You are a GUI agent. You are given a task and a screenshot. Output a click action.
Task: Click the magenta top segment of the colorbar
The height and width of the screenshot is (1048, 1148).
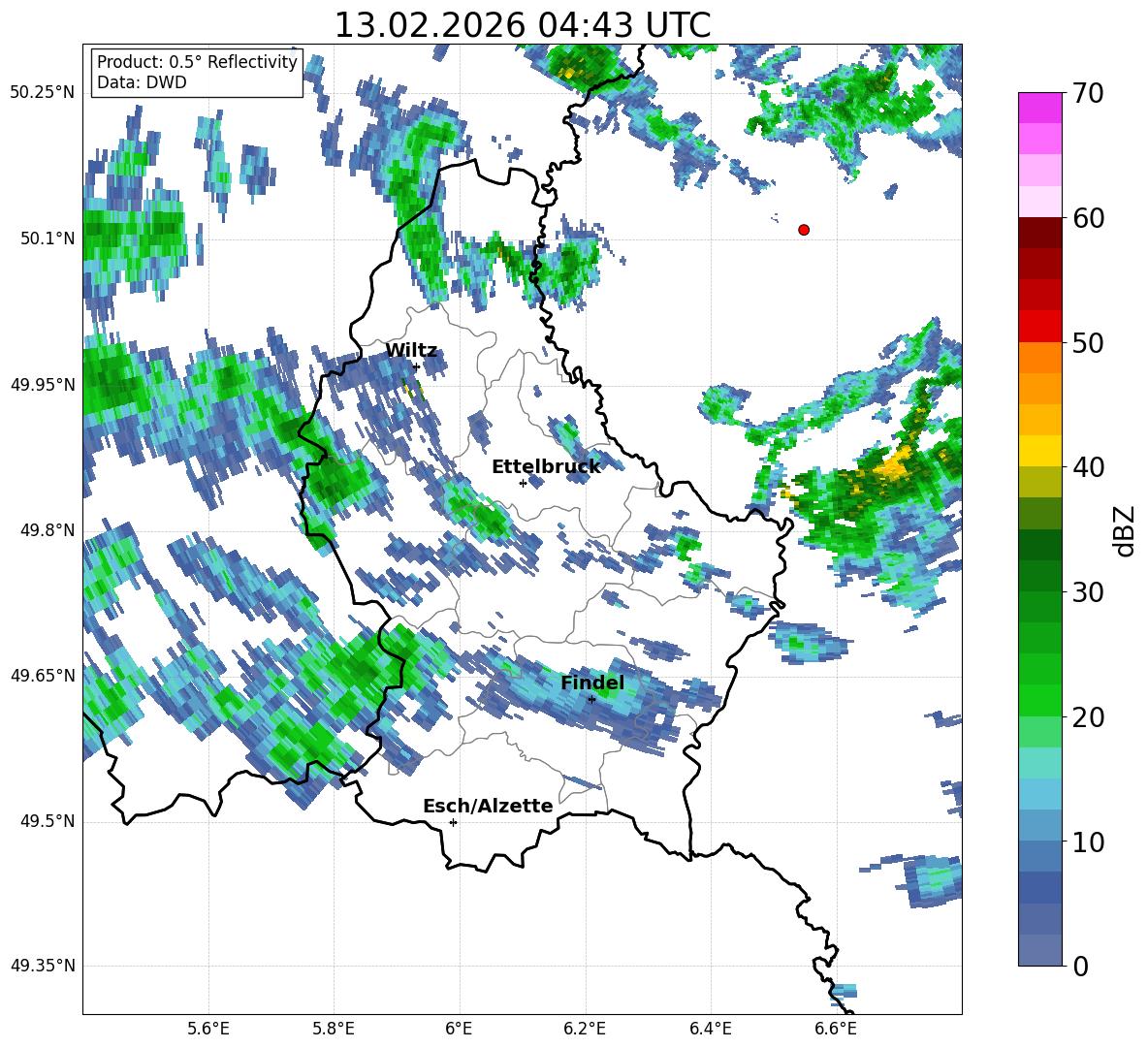(x=1039, y=108)
